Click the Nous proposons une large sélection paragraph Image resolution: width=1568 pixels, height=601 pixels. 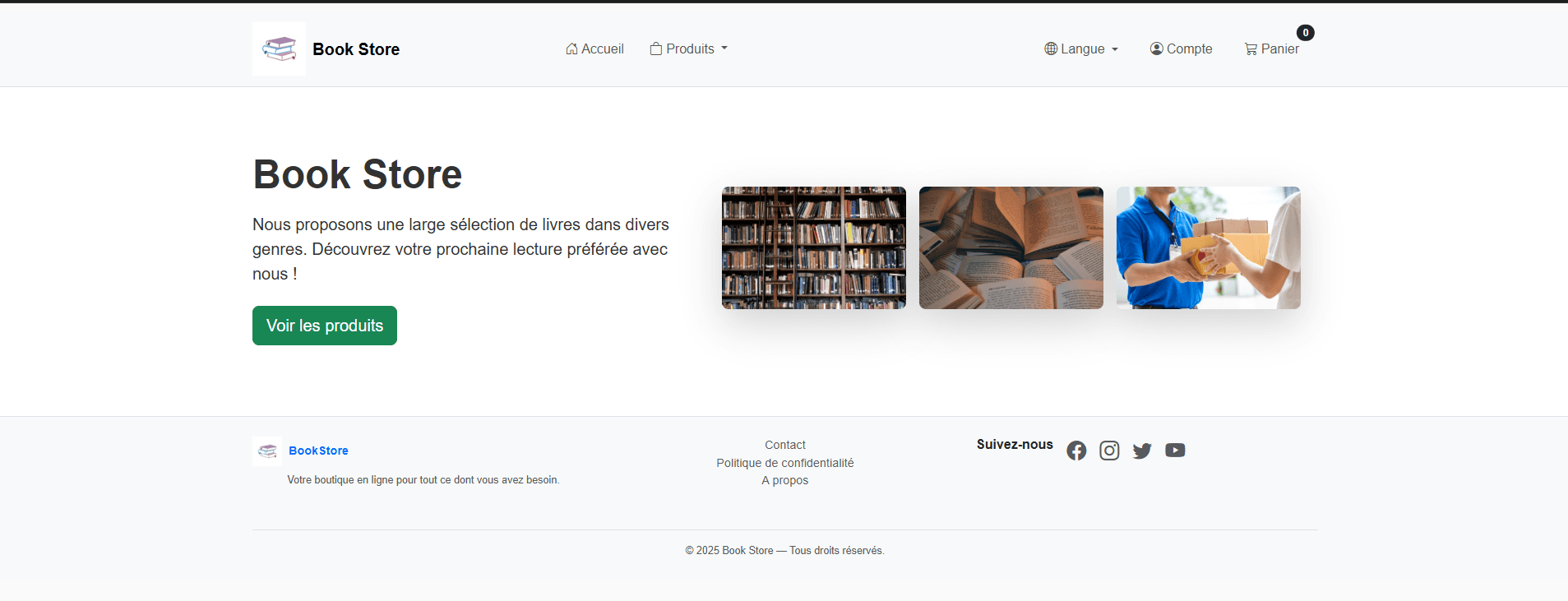click(461, 249)
